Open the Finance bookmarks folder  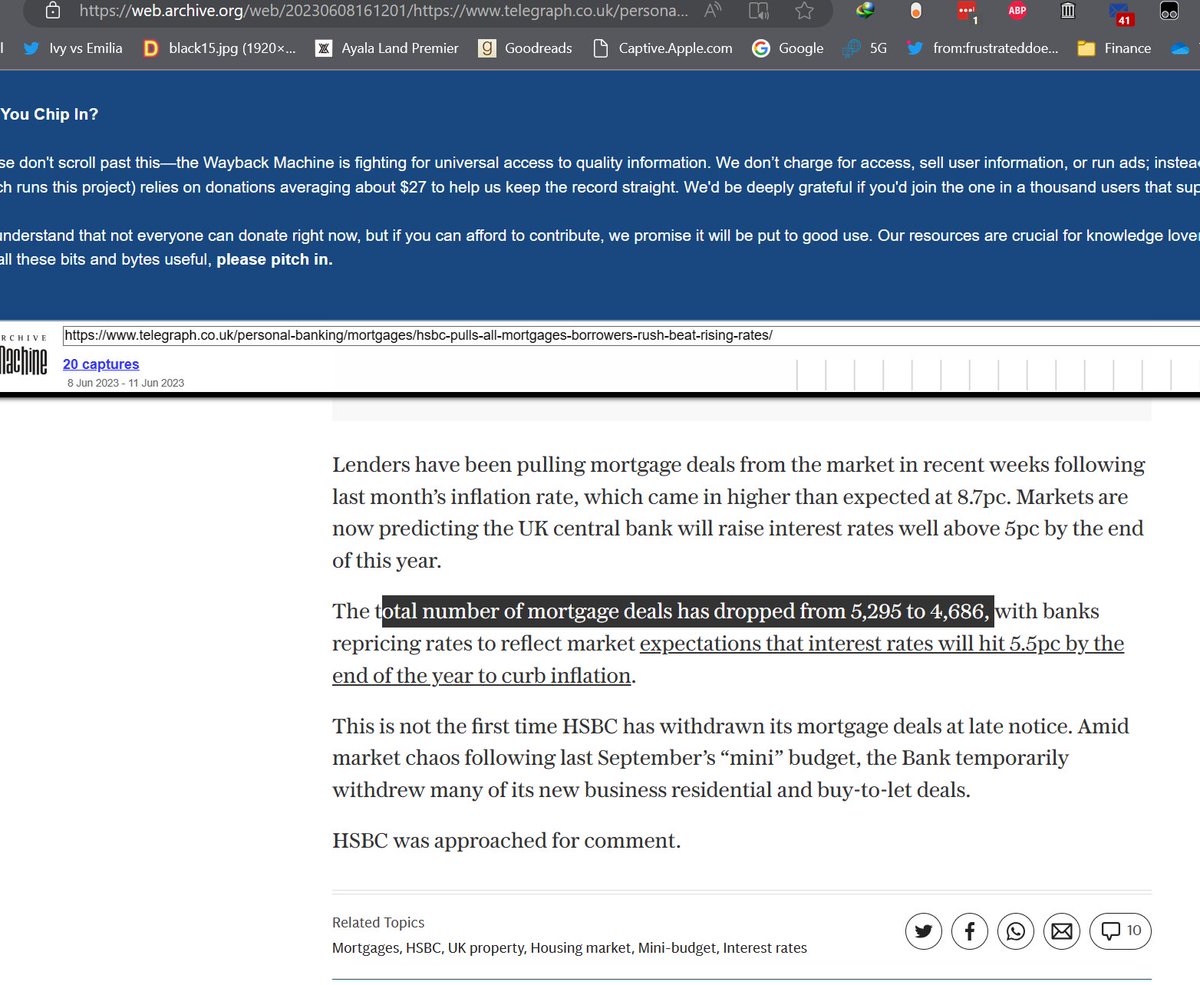[x=1113, y=47]
